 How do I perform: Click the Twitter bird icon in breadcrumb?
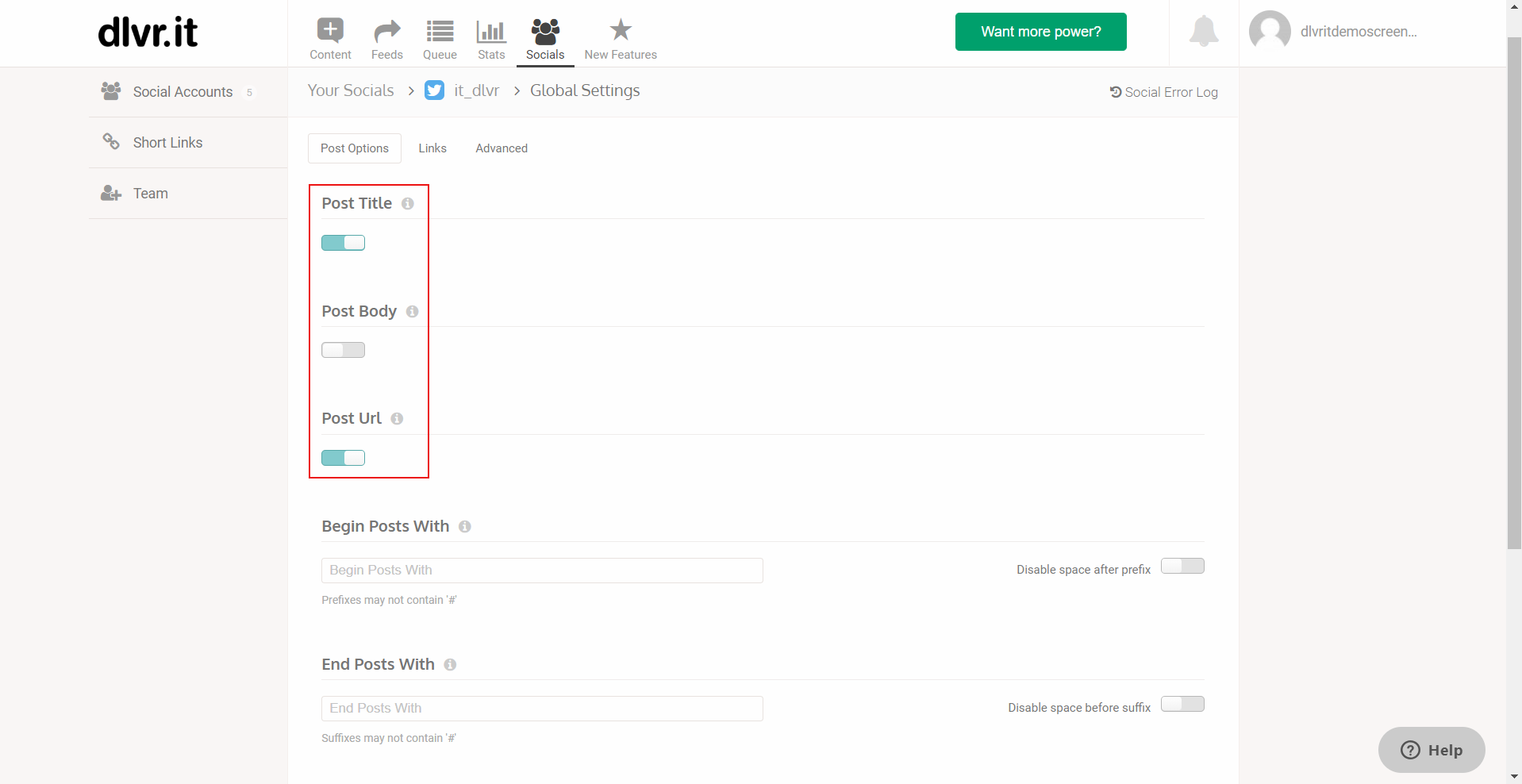(435, 90)
